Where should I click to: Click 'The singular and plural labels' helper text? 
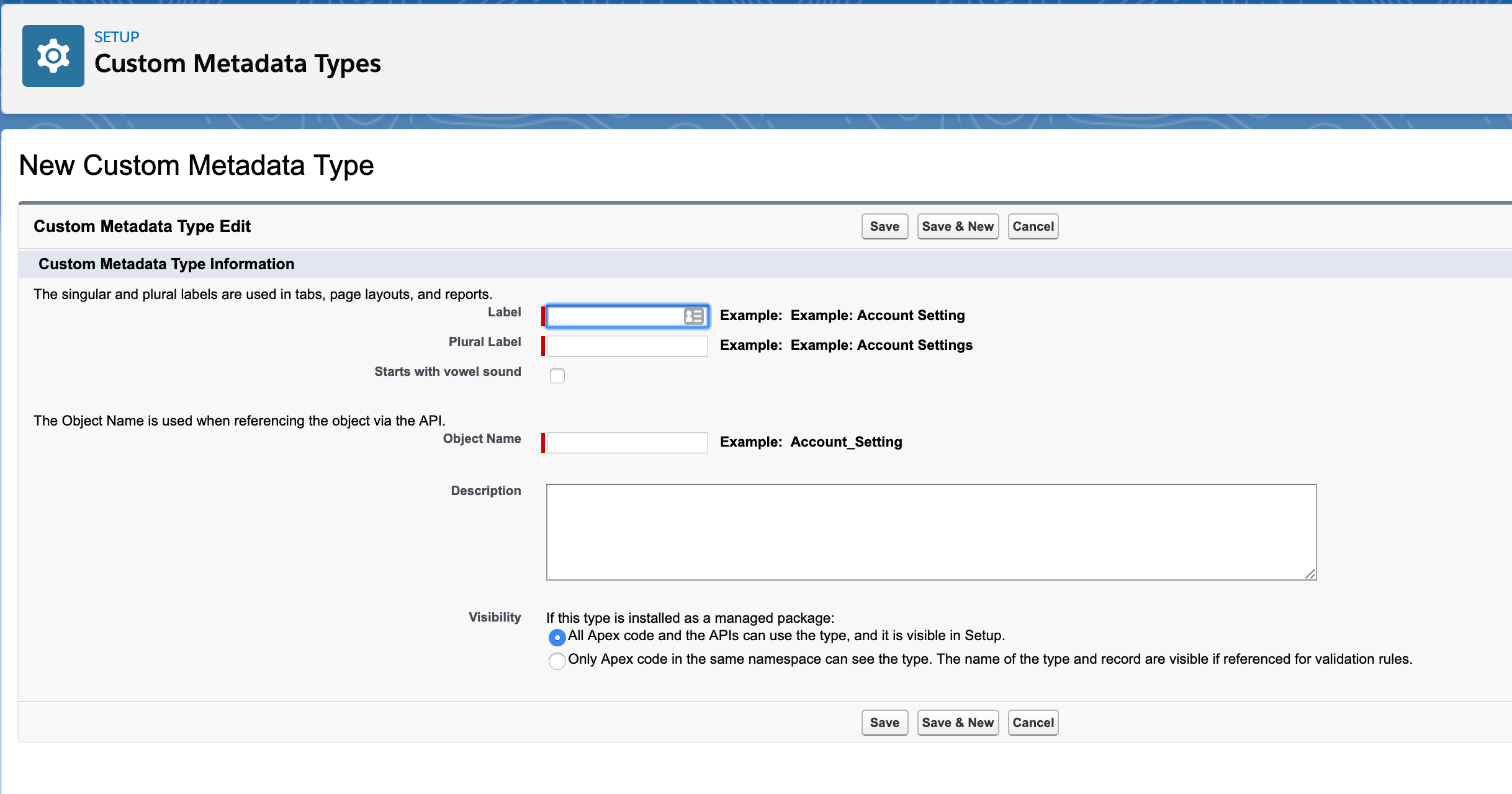tap(263, 294)
